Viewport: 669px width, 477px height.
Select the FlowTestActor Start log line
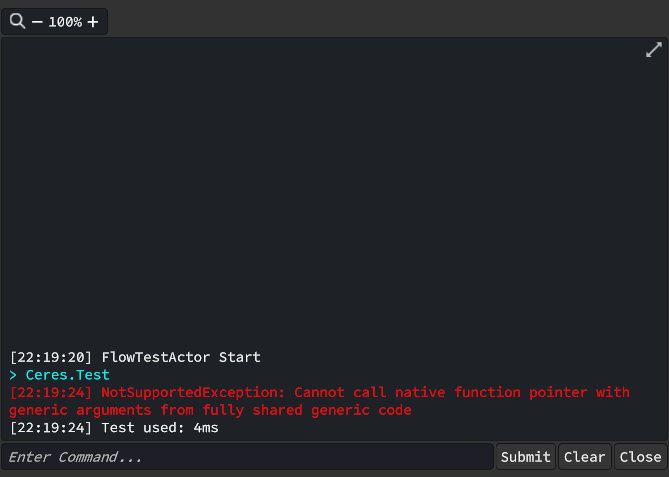[181, 357]
